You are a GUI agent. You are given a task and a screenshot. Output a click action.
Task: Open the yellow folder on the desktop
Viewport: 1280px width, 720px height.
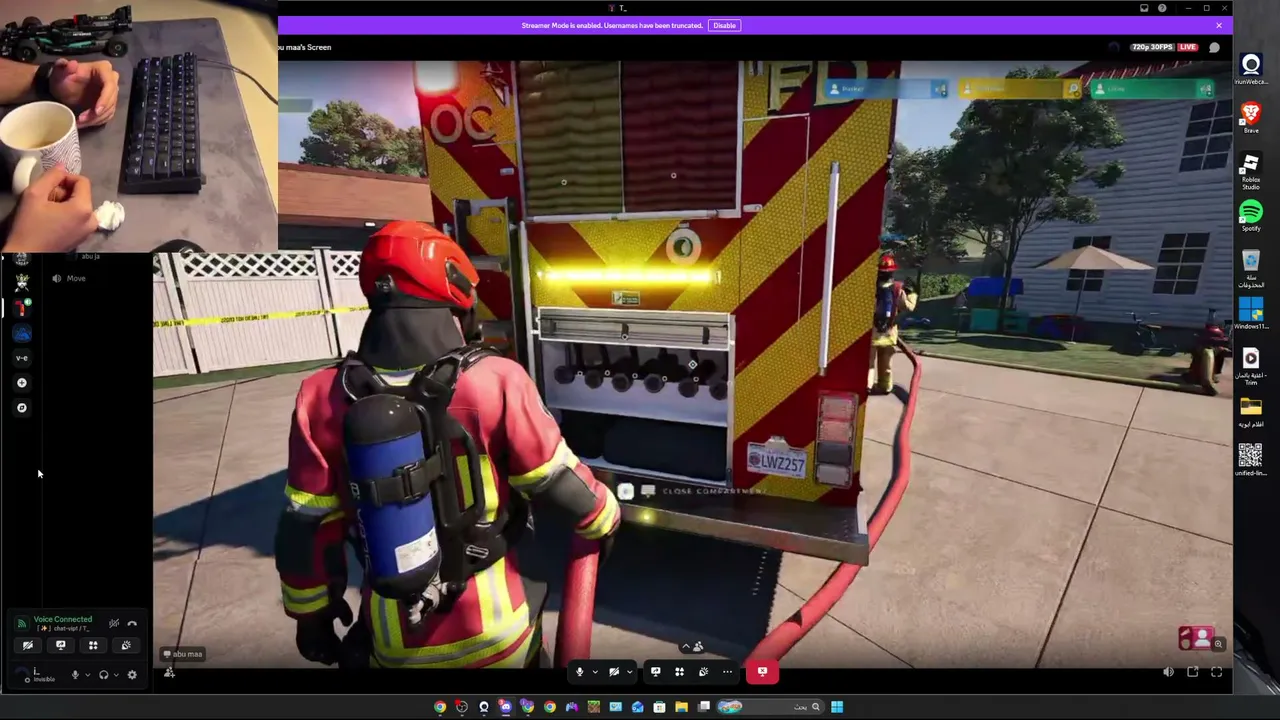coord(1251,411)
